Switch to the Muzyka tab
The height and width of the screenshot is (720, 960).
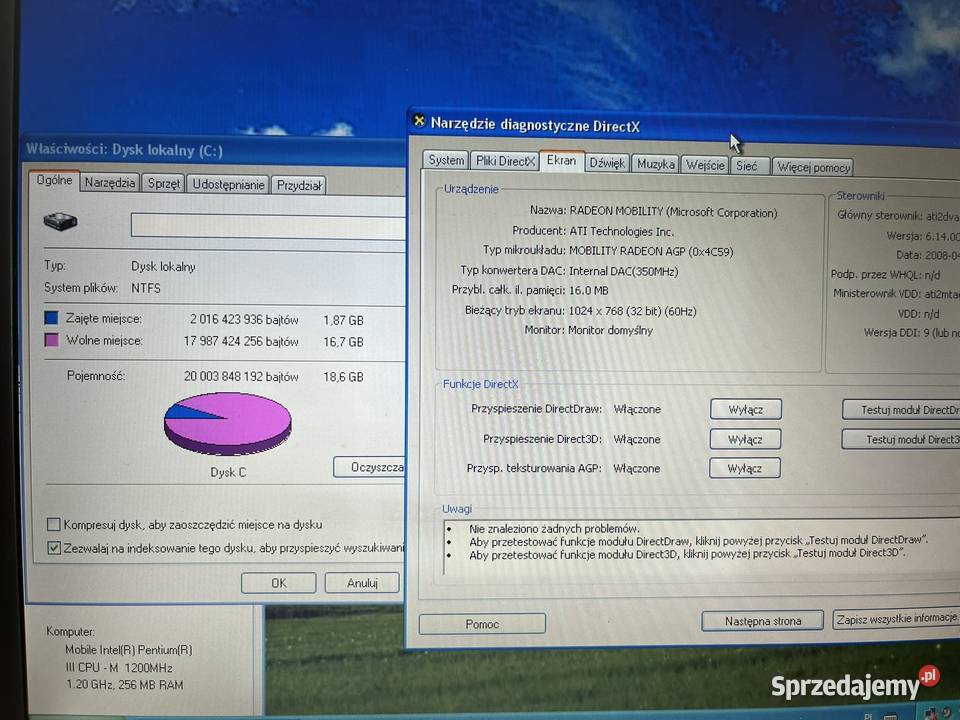pos(655,164)
